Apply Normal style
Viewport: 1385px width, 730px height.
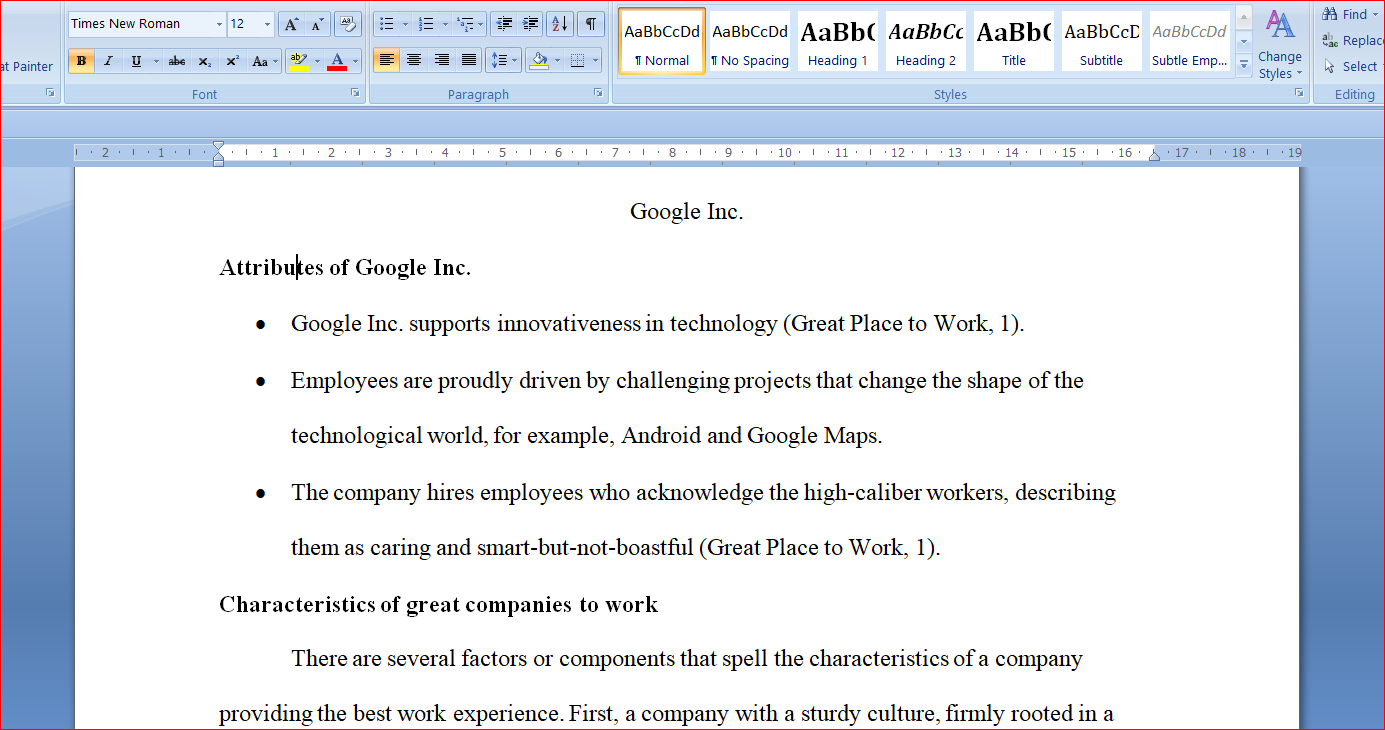[662, 42]
